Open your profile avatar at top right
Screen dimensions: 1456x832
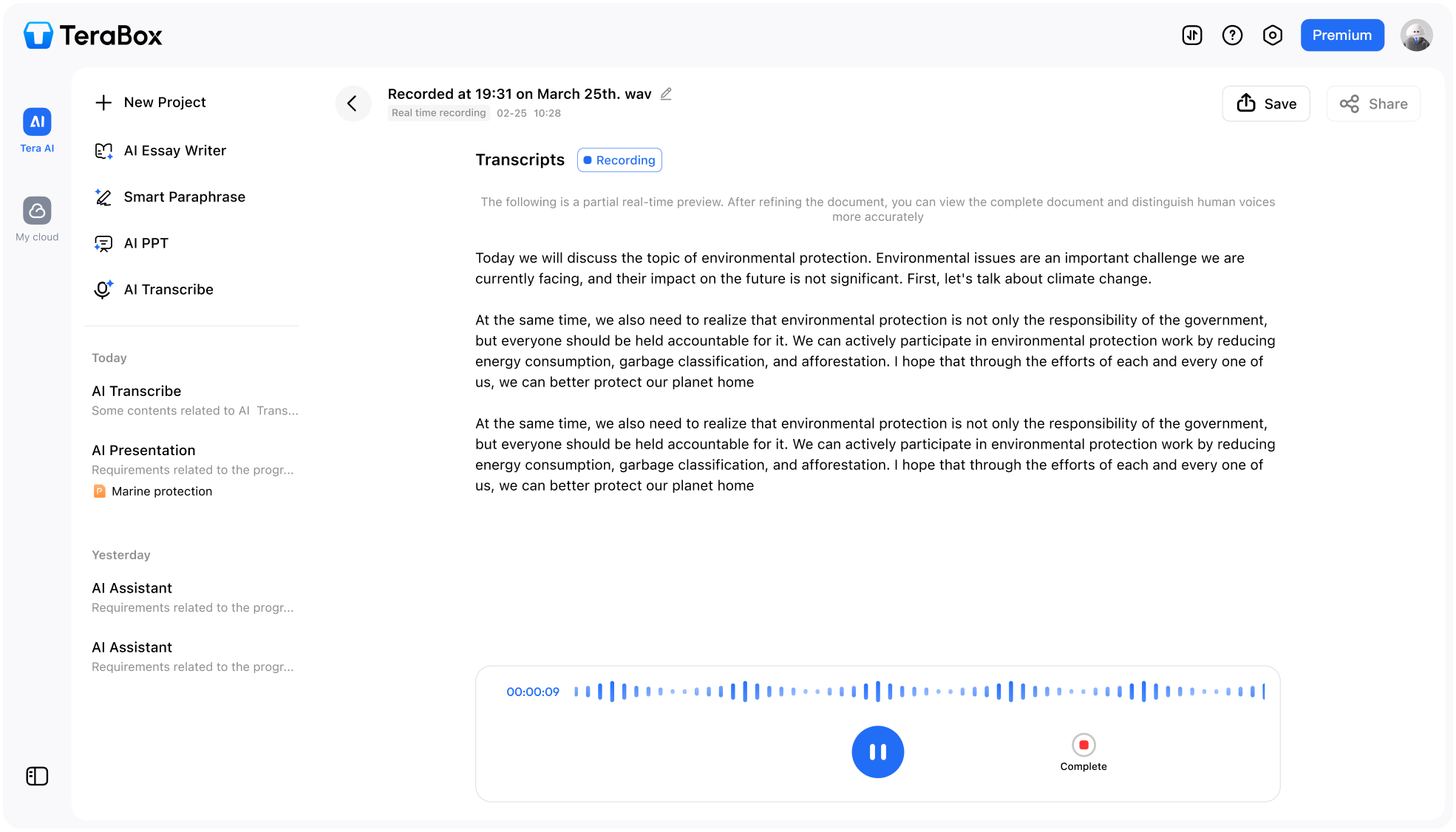point(1416,35)
